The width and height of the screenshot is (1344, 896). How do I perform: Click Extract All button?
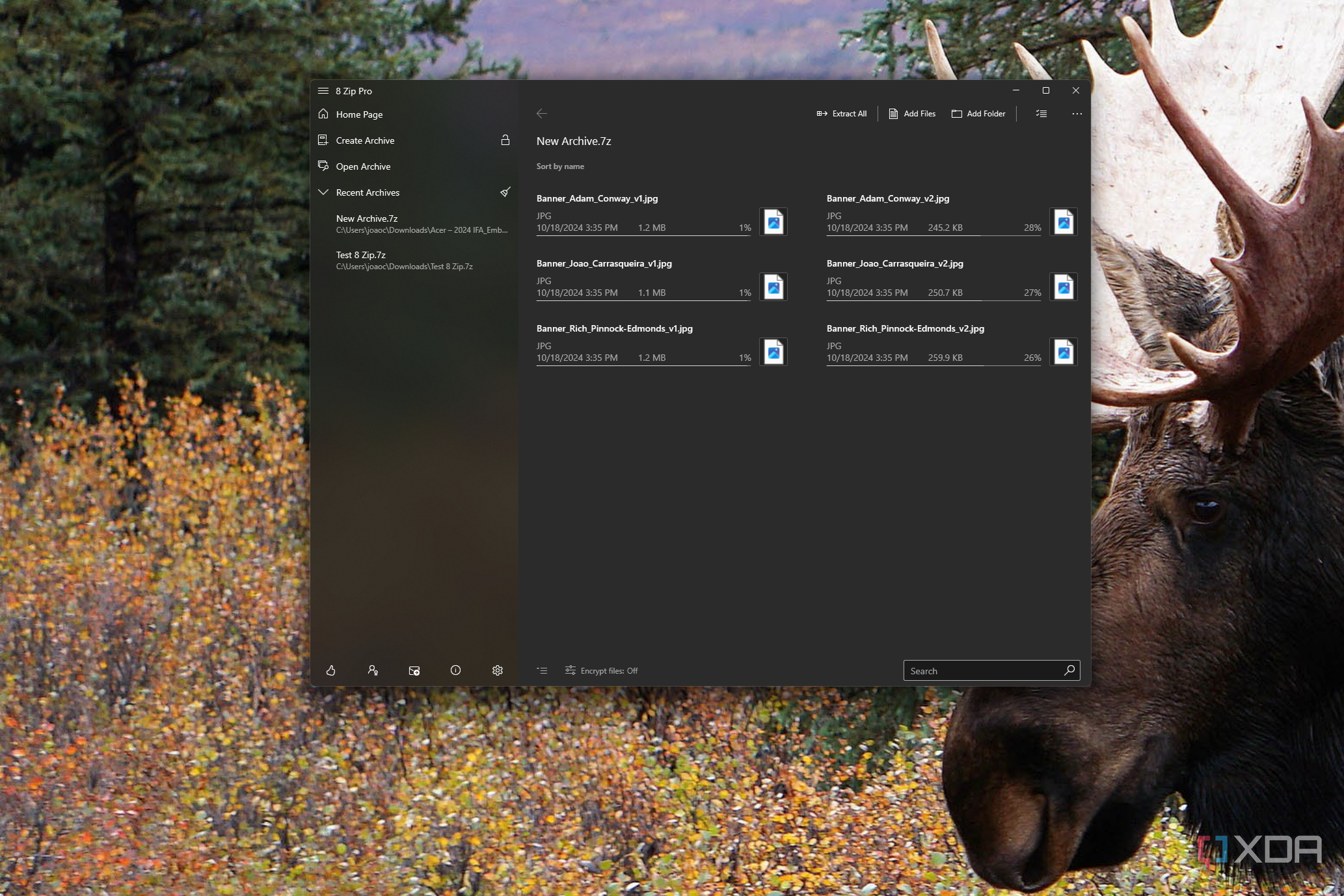pos(841,114)
